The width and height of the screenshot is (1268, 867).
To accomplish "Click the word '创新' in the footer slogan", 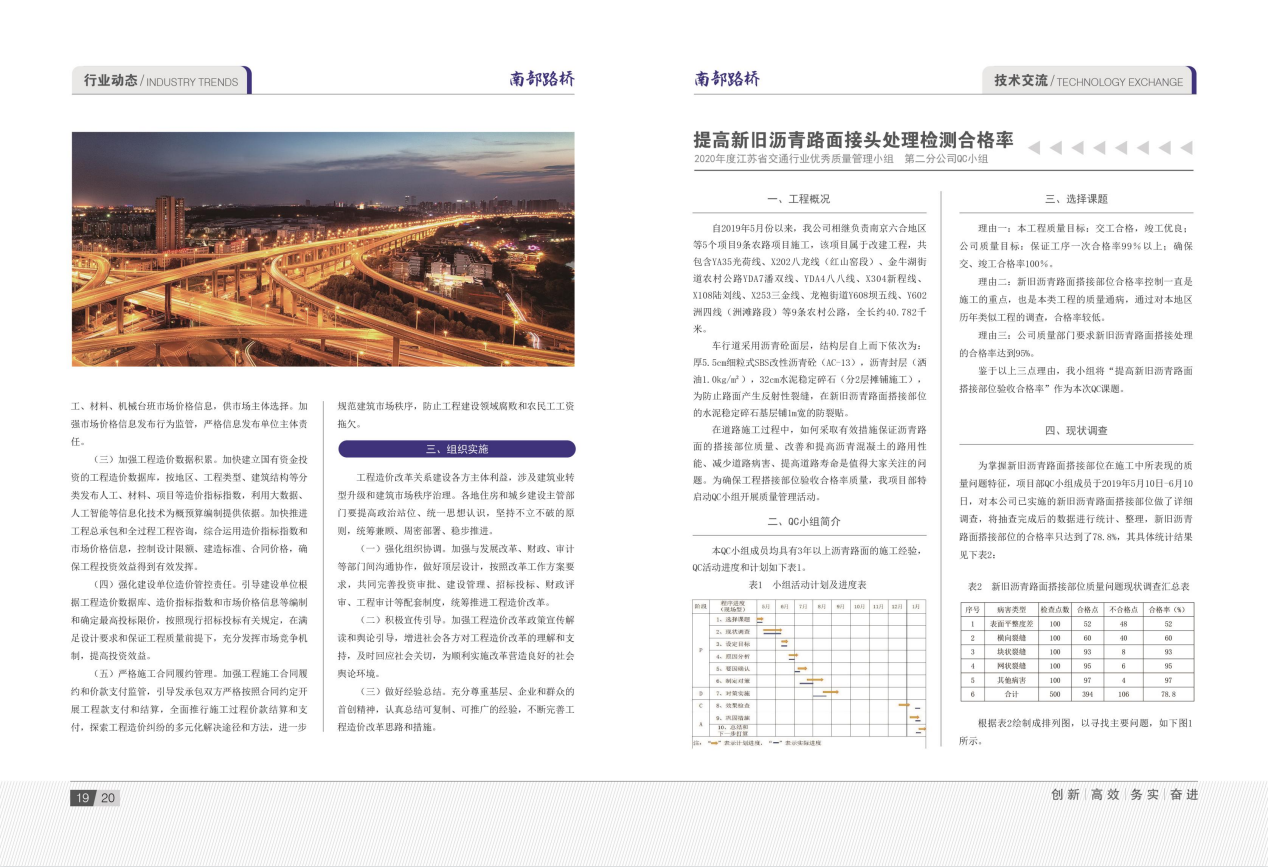I will pos(1065,795).
